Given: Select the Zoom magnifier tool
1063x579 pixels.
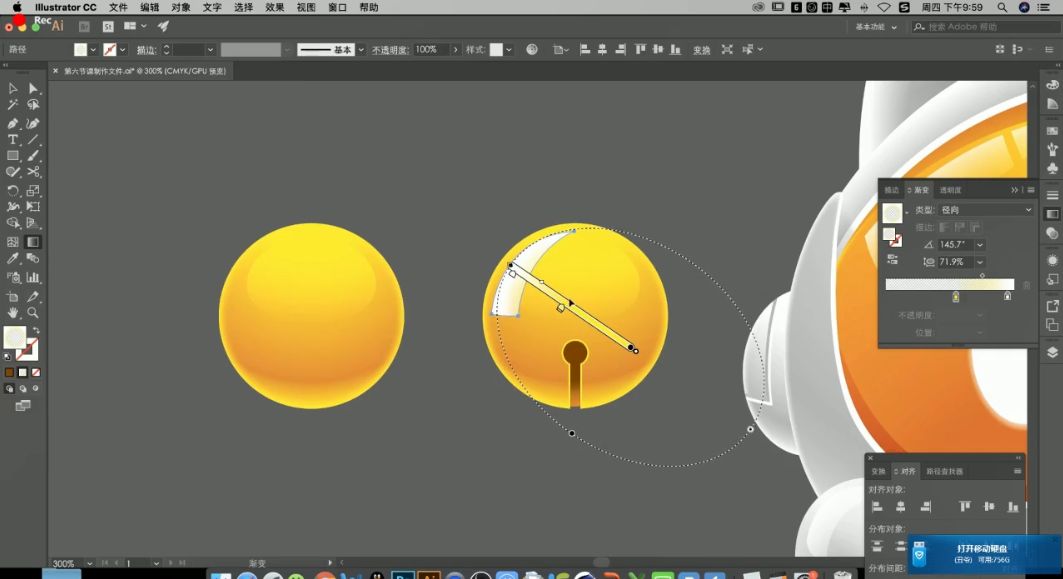Looking at the screenshot, I should coord(33,313).
